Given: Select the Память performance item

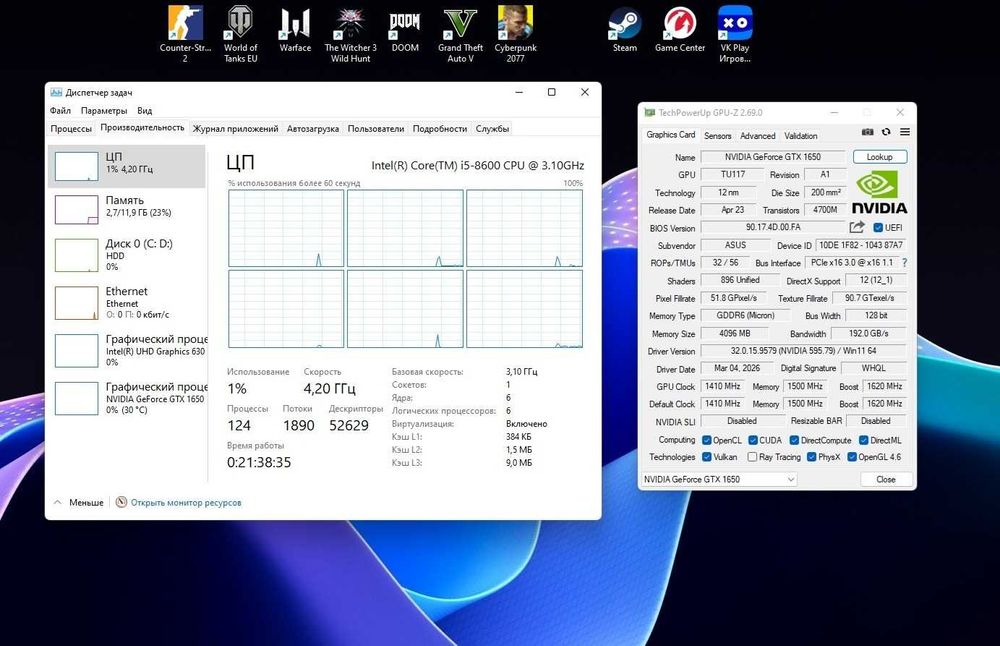Looking at the screenshot, I should [127, 210].
